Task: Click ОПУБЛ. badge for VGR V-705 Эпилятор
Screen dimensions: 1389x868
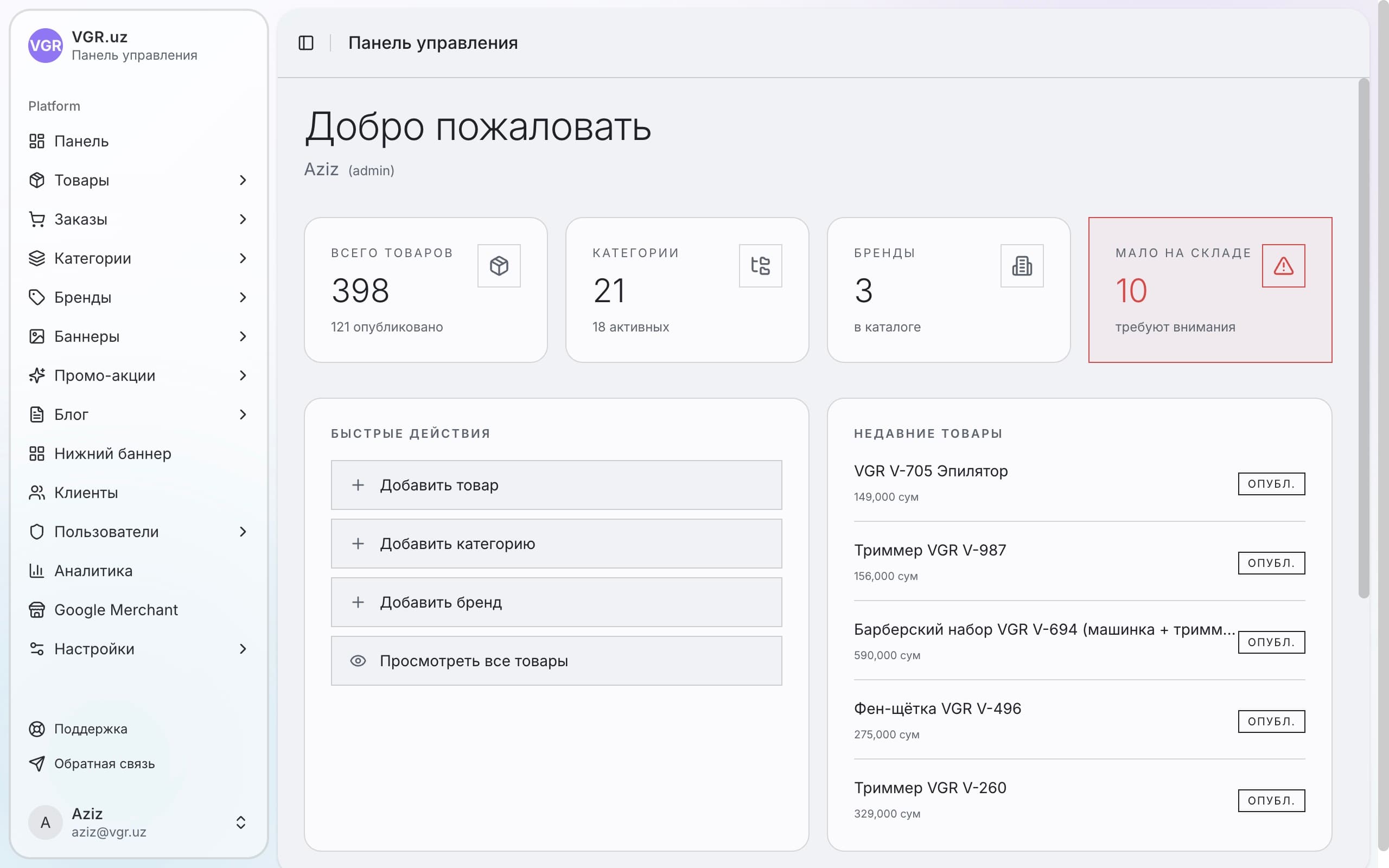Action: coord(1271,484)
